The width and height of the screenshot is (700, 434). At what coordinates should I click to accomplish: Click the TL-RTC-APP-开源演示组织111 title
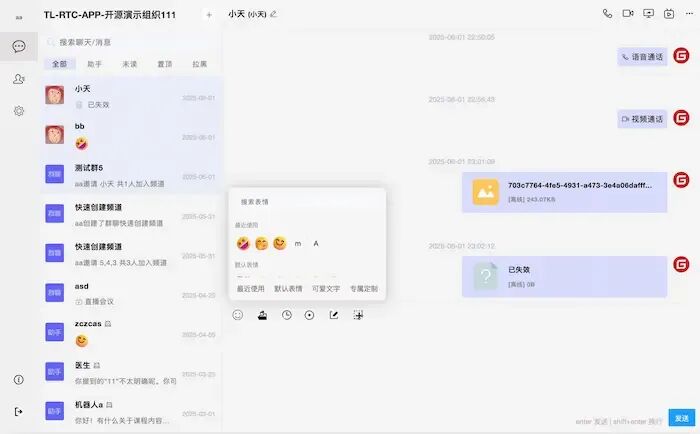110,15
